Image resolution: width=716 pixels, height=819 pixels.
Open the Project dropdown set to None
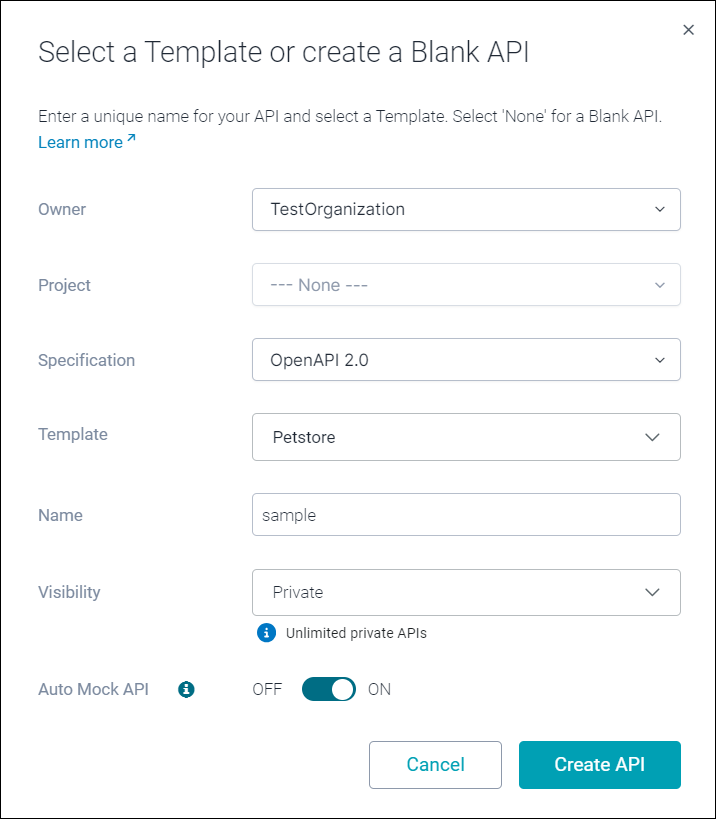[x=466, y=285]
